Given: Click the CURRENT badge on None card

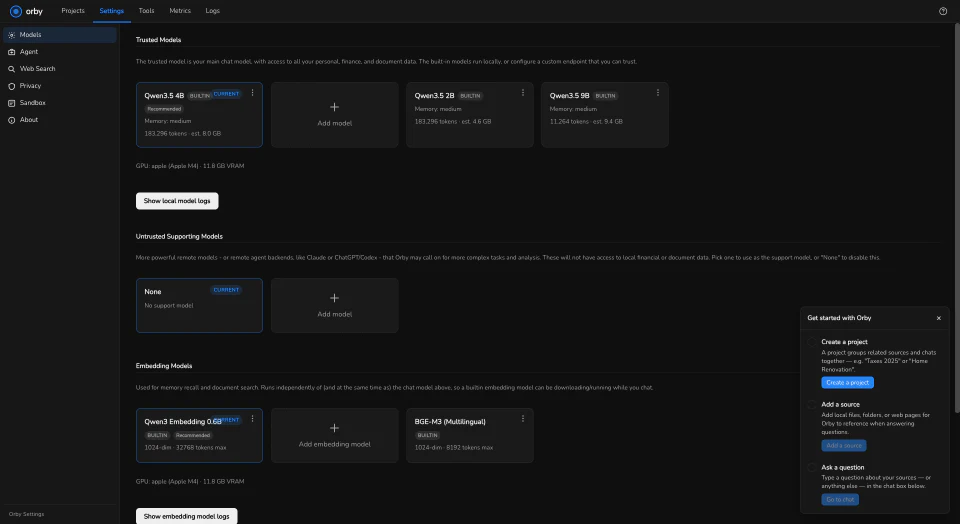Looking at the screenshot, I should pyautogui.click(x=227, y=290).
